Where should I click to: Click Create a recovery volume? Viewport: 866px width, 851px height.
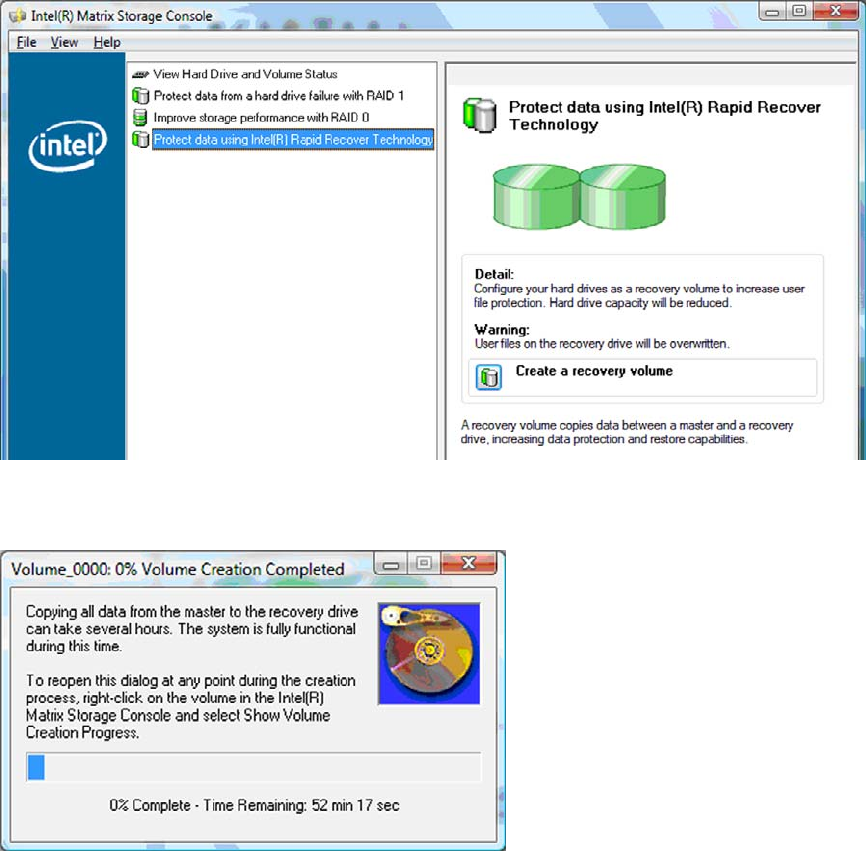pyautogui.click(x=594, y=371)
